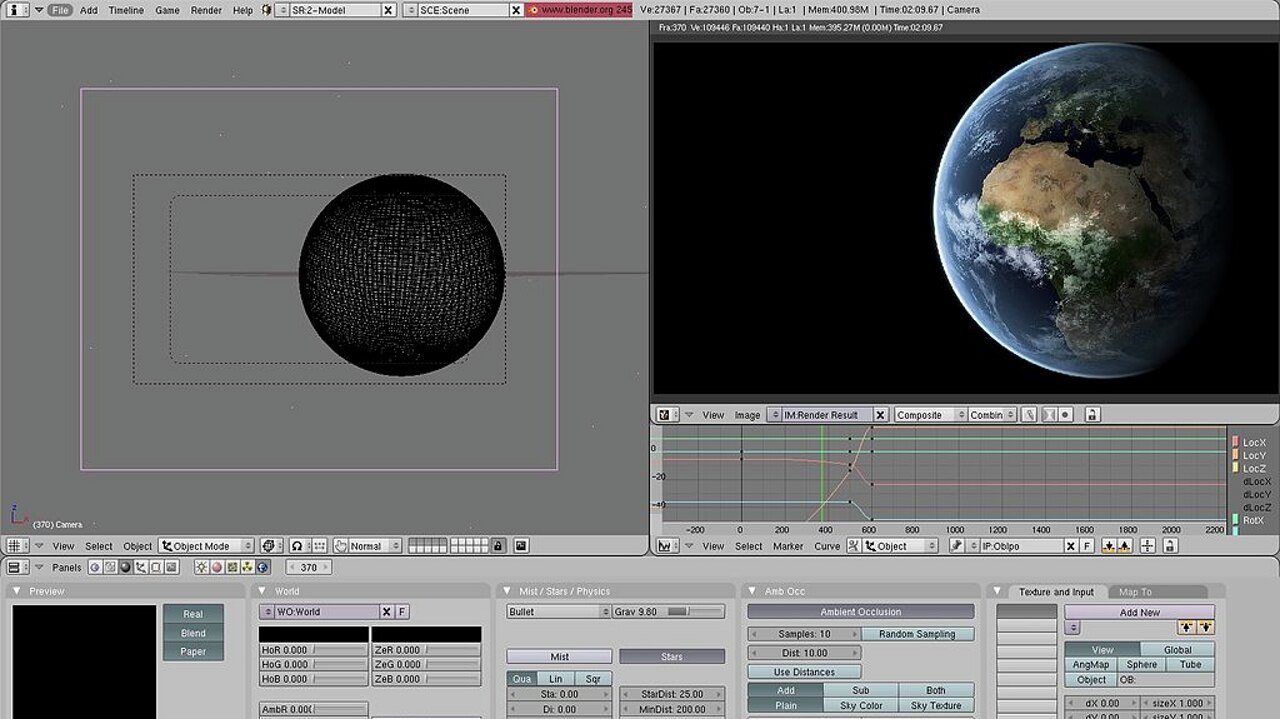
Task: Switch to the Map To tab
Action: (x=1135, y=592)
